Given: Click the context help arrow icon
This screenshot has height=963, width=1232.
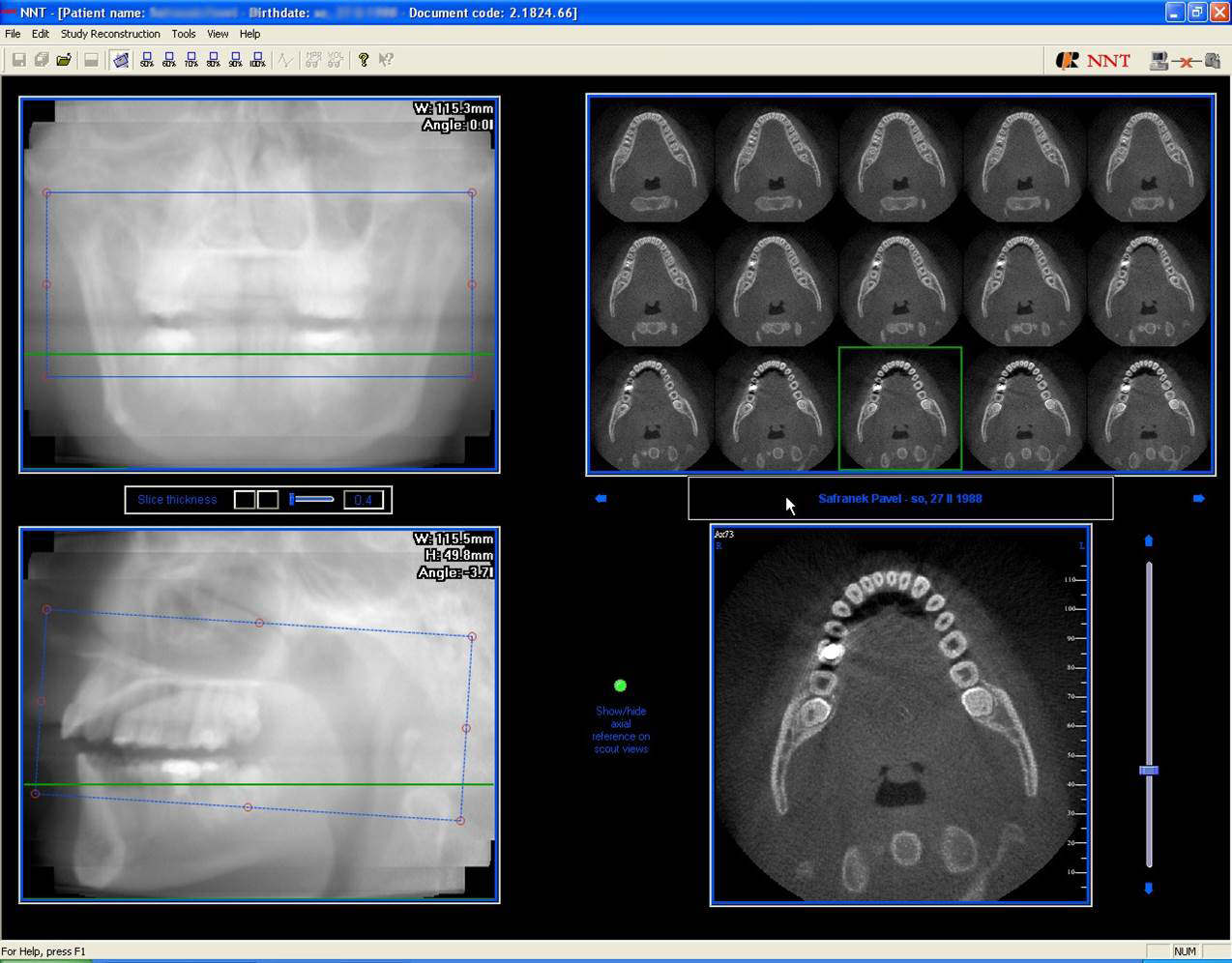Looking at the screenshot, I should click(386, 60).
